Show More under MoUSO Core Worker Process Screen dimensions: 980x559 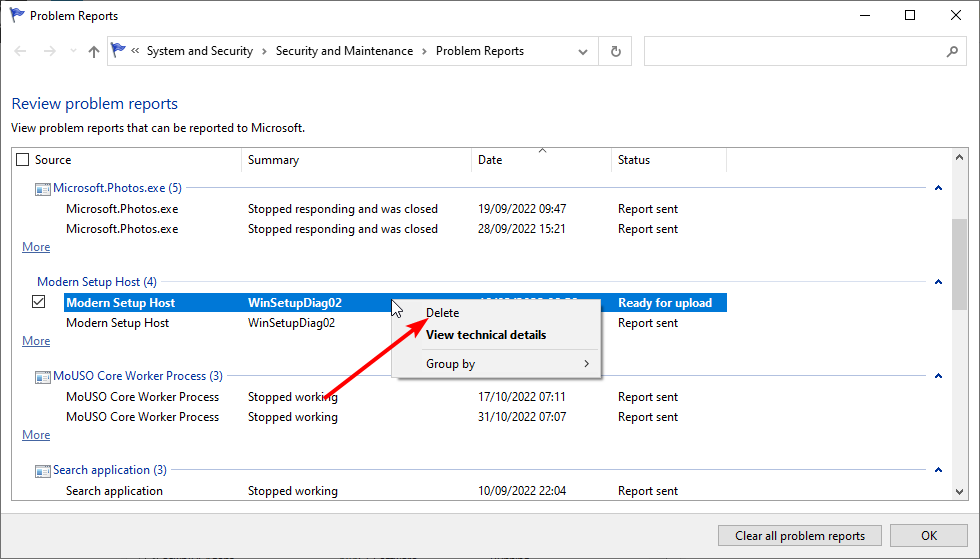pyautogui.click(x=36, y=435)
